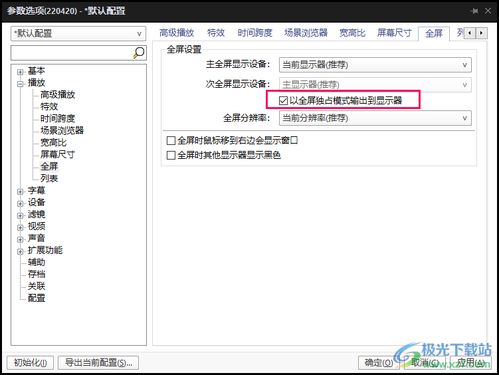This screenshot has width=499, height=375.
Task: Expand the 扩展功能 tree node
Action: click(x=20, y=251)
